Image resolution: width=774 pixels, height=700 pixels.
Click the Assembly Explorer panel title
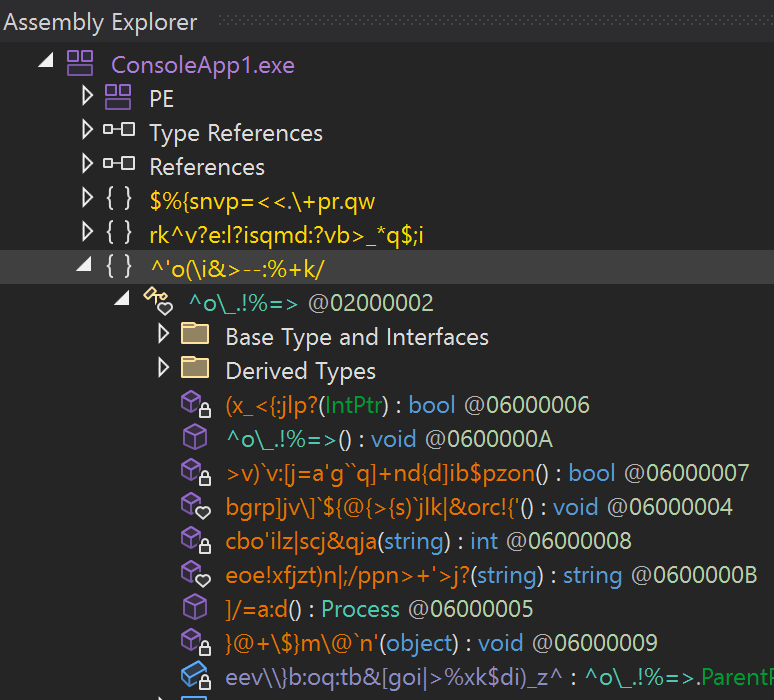(100, 22)
